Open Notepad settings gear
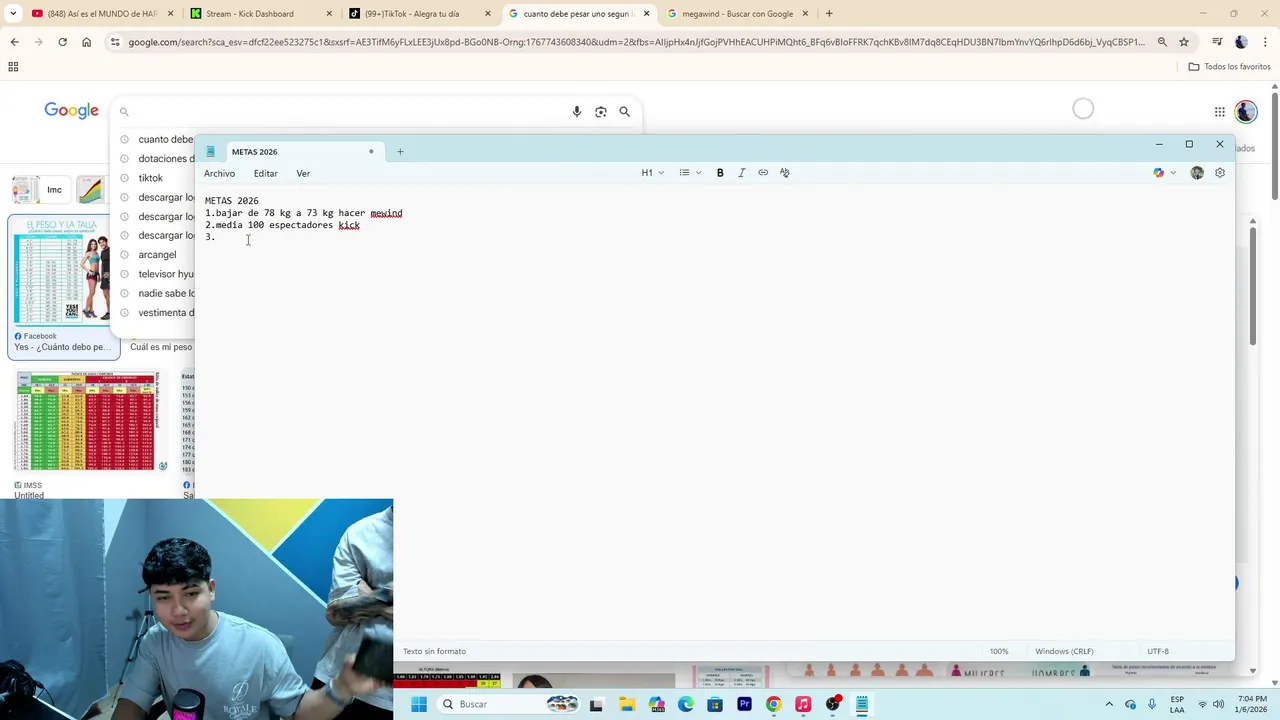 point(1220,173)
